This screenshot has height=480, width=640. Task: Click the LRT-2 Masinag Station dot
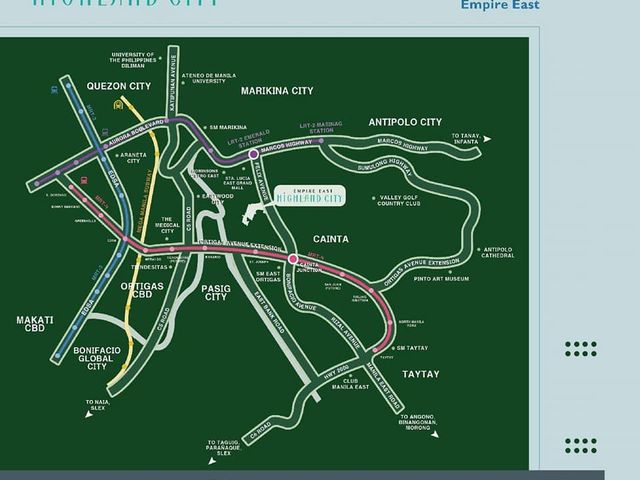pyautogui.click(x=321, y=141)
